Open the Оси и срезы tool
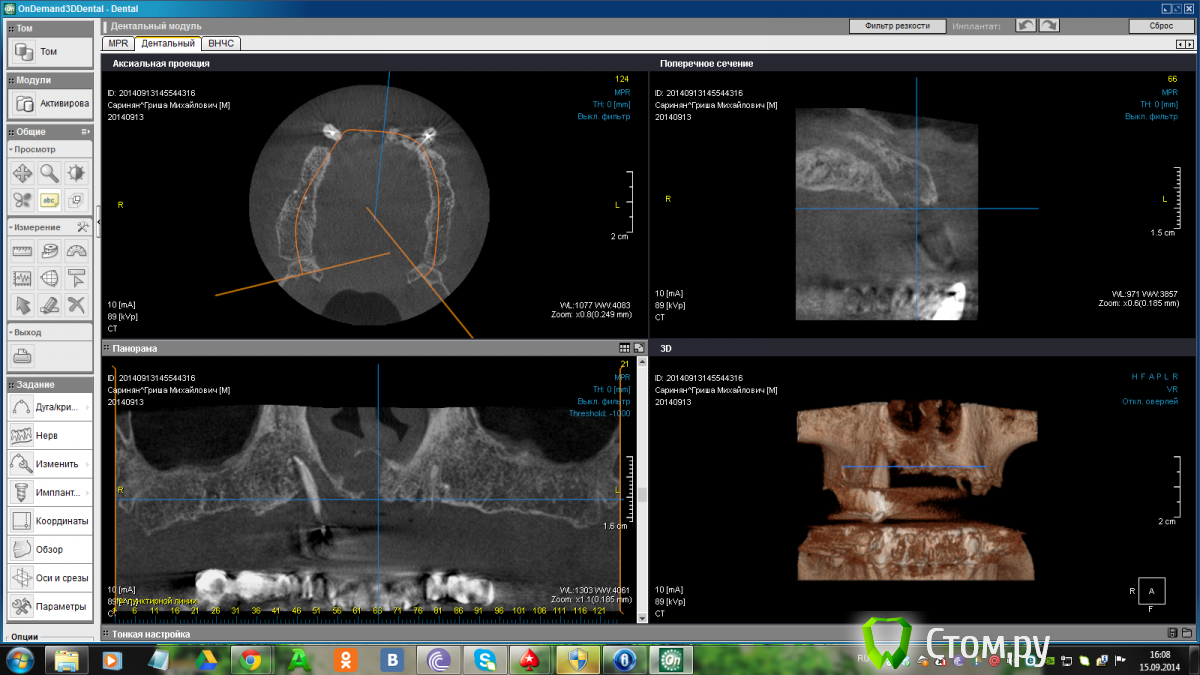Viewport: 1200px width, 675px height. (48, 578)
